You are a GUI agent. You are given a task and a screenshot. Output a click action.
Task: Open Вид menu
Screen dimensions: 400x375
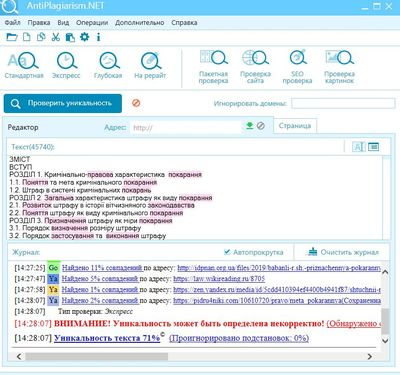click(x=63, y=23)
